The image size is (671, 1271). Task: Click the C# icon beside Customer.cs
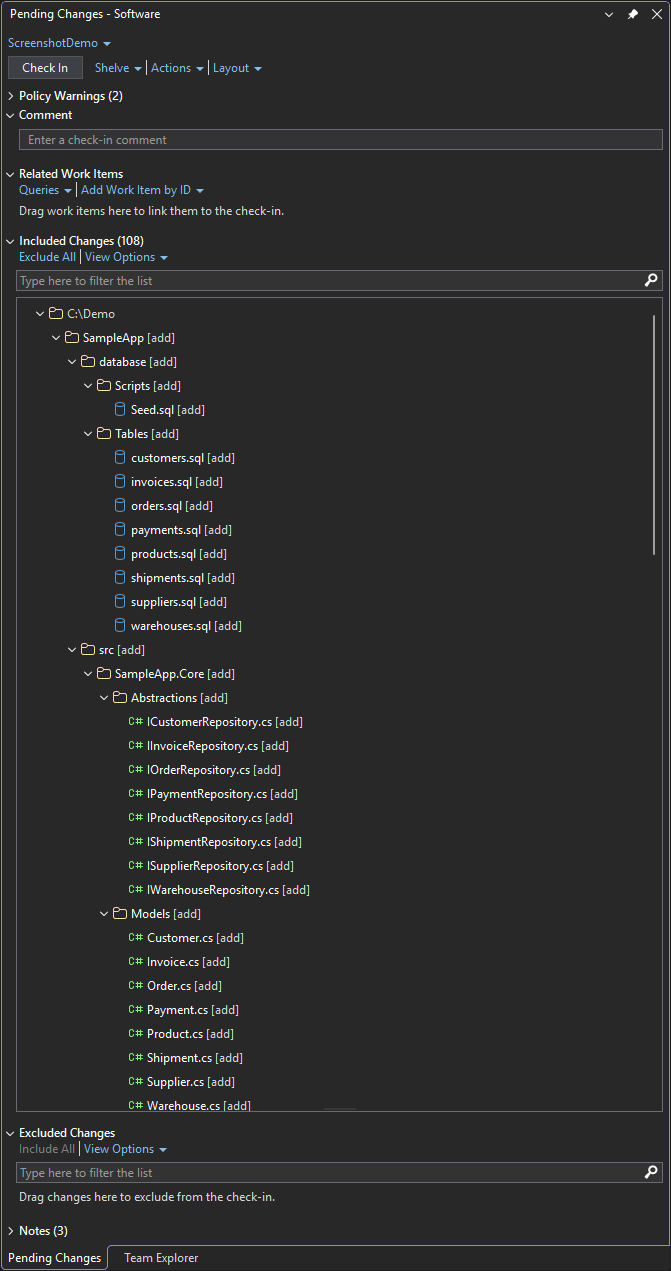click(135, 937)
